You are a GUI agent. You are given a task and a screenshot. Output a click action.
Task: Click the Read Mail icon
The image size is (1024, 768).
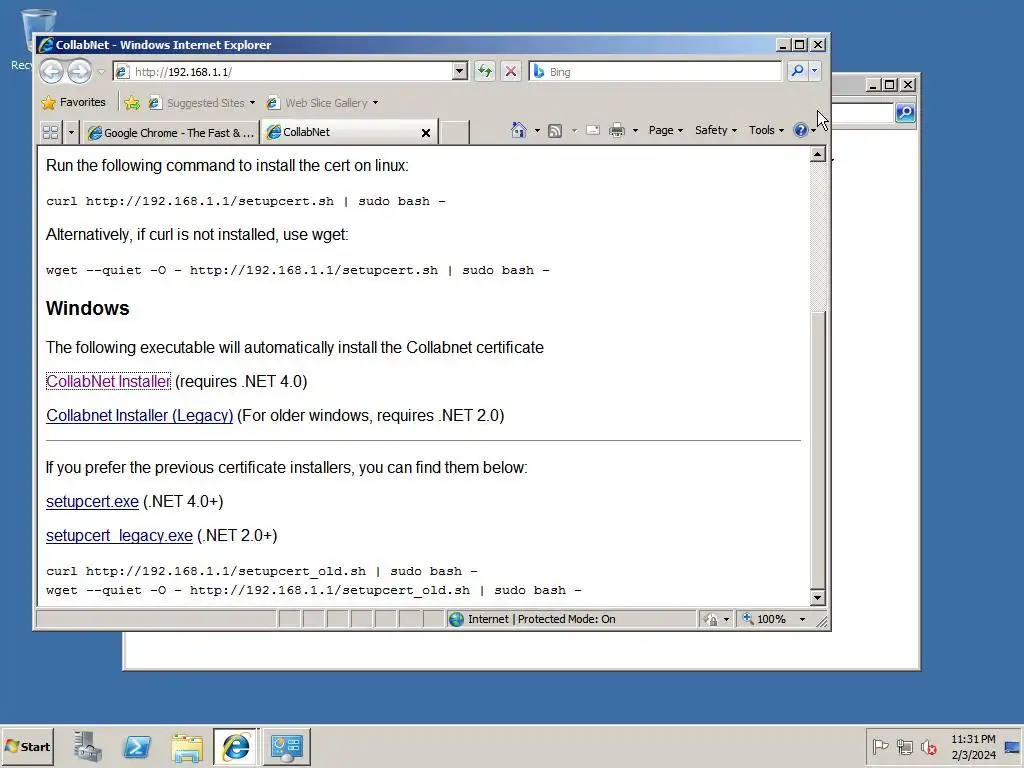(x=593, y=130)
